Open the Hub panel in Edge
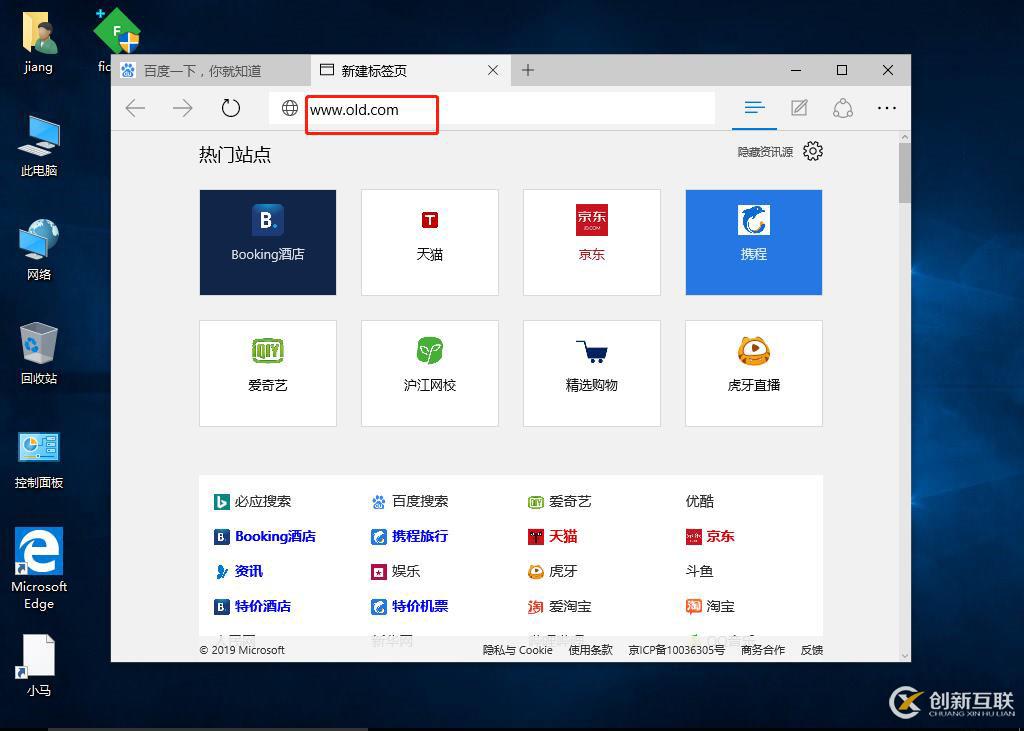Screen dimensions: 1024x731 [754, 107]
